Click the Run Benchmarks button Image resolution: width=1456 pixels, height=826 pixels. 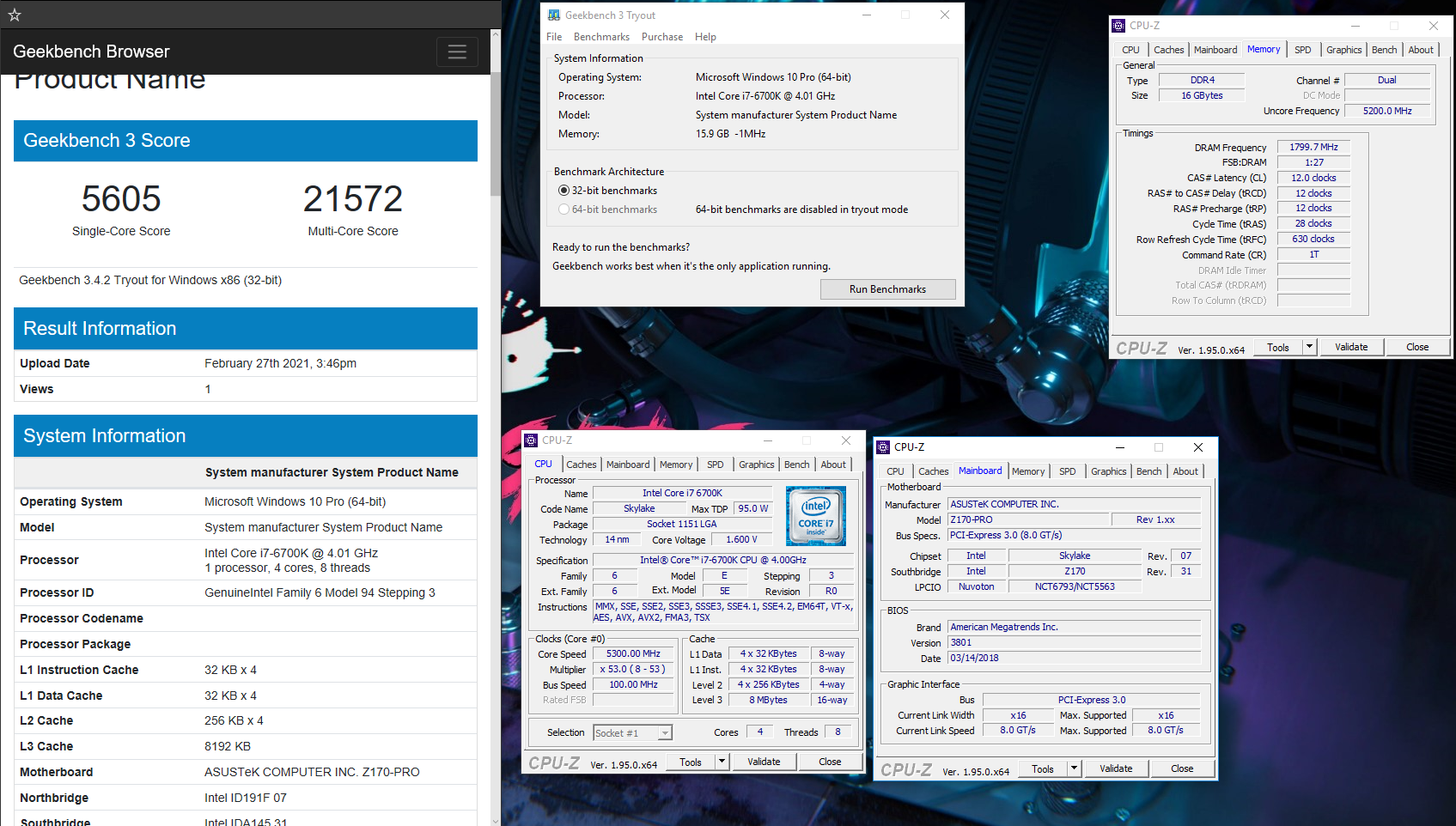887,289
